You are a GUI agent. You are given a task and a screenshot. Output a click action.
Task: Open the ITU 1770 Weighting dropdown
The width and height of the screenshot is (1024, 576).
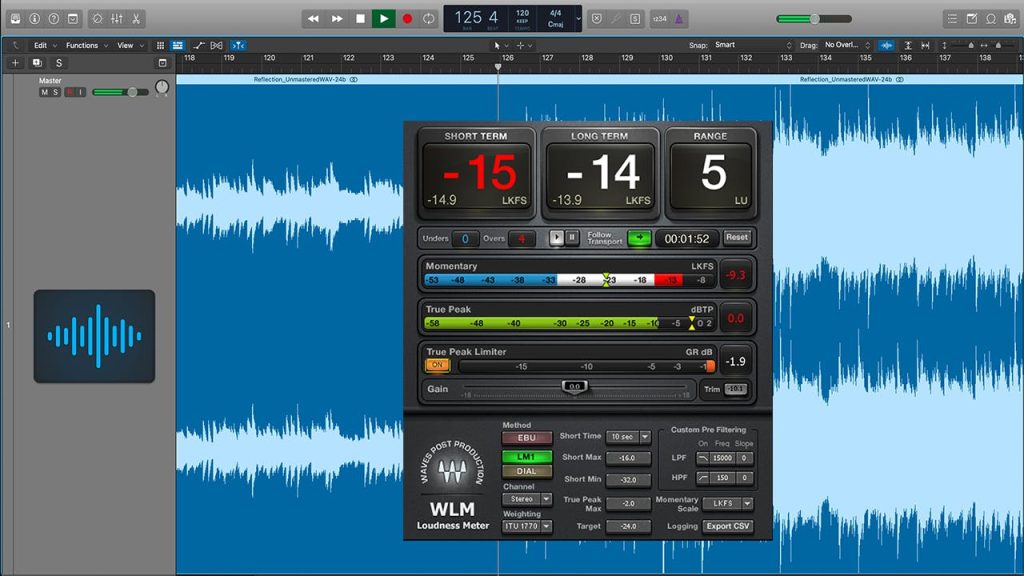point(526,526)
